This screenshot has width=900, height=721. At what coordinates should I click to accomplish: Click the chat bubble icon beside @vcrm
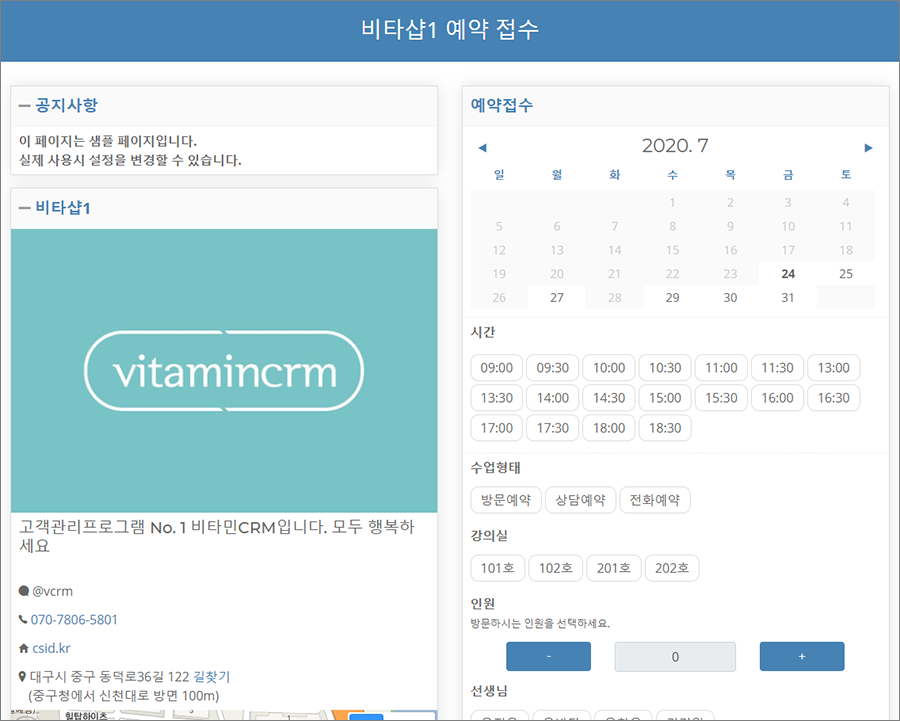tap(24, 591)
